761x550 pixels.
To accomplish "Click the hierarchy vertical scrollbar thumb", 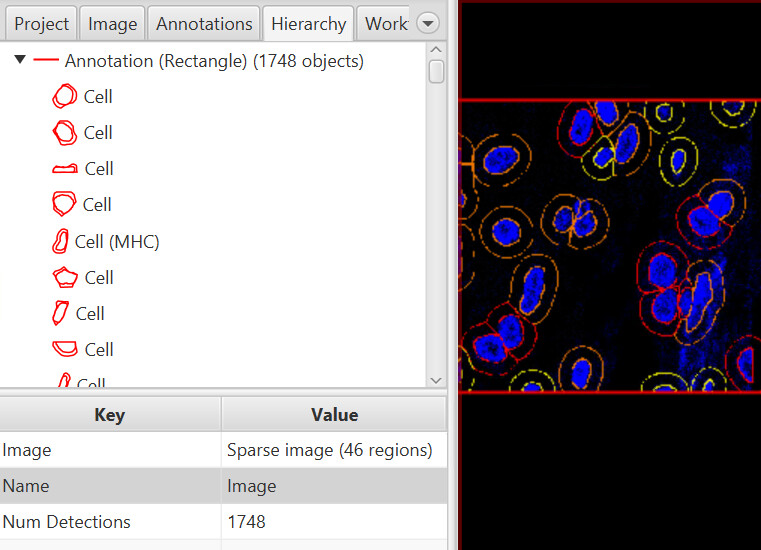I will tap(436, 71).
